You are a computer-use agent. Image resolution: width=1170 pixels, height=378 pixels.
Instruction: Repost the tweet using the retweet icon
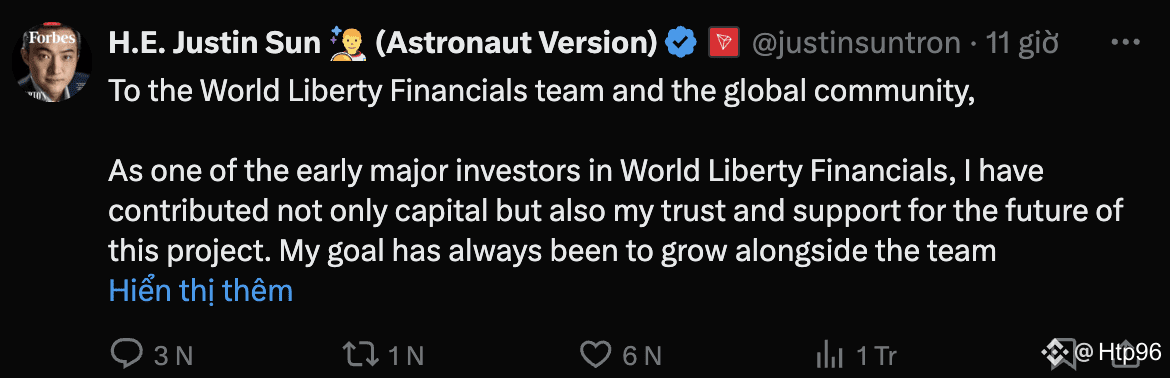360,355
